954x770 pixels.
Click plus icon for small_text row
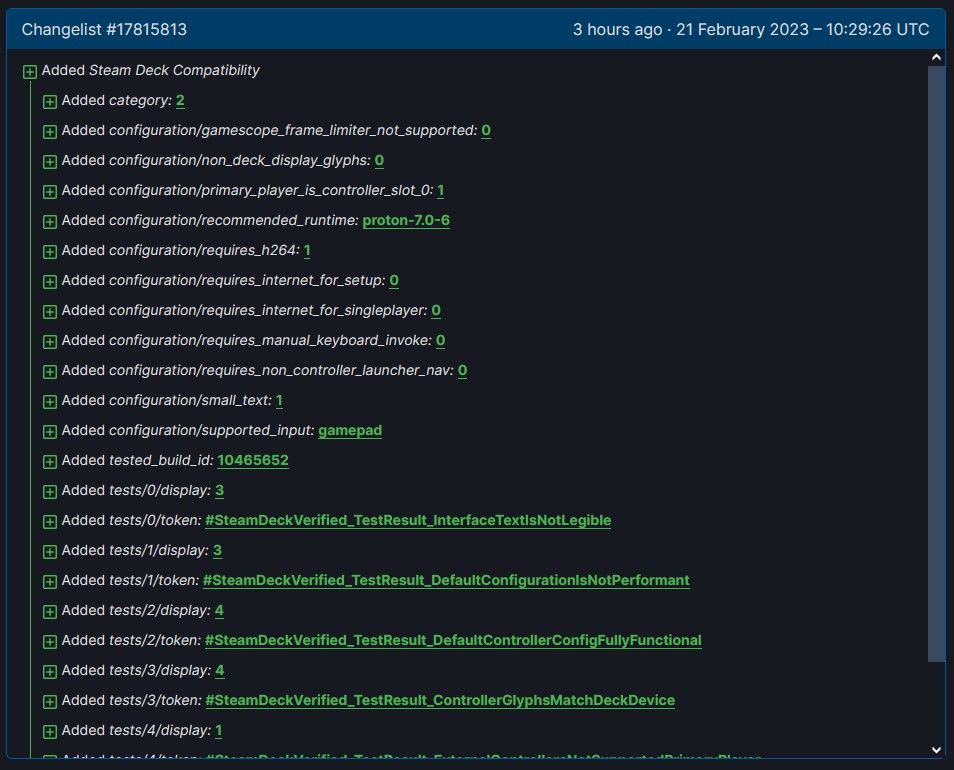pyautogui.click(x=50, y=401)
